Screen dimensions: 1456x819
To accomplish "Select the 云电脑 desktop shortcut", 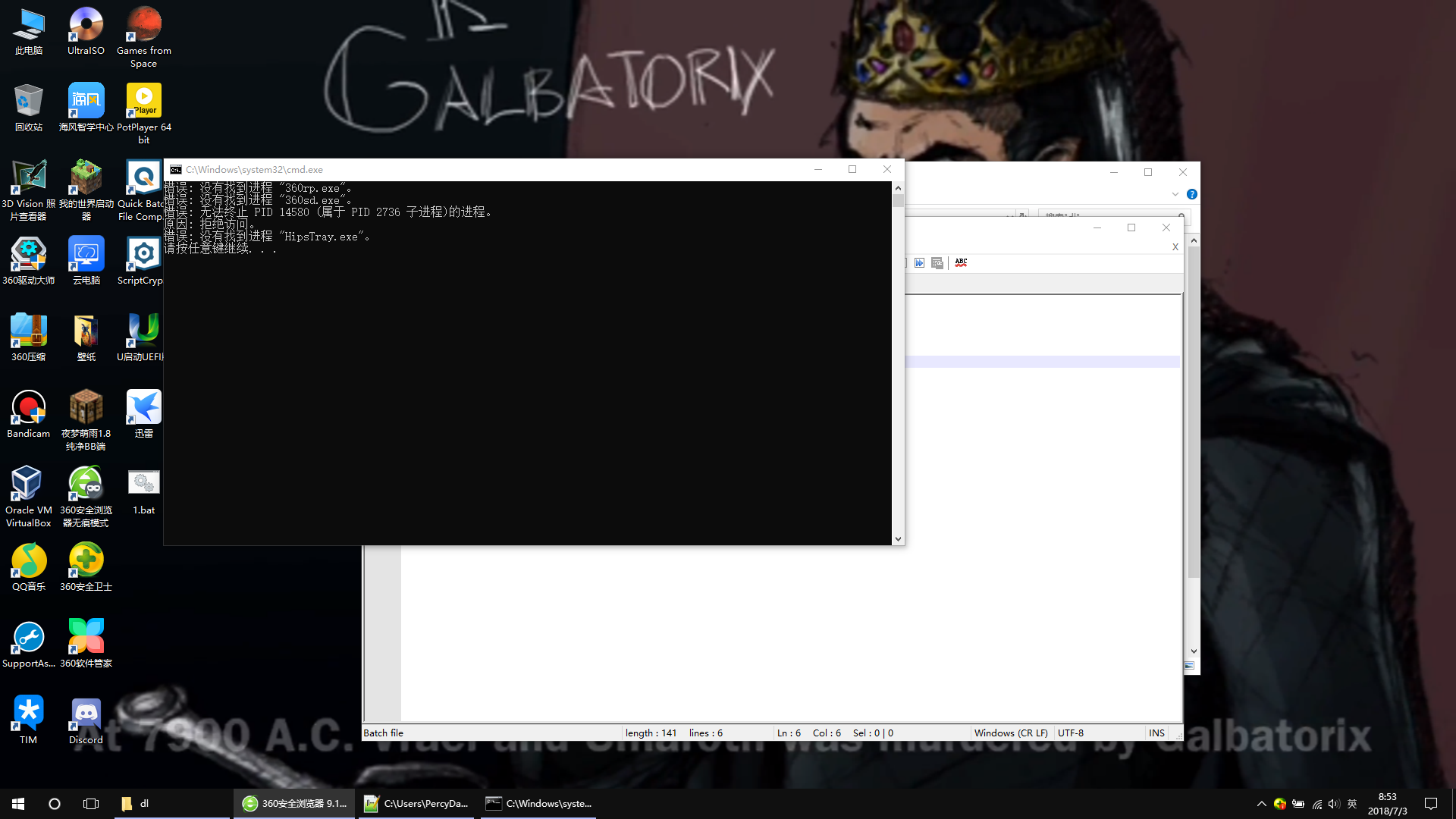I will tap(86, 261).
